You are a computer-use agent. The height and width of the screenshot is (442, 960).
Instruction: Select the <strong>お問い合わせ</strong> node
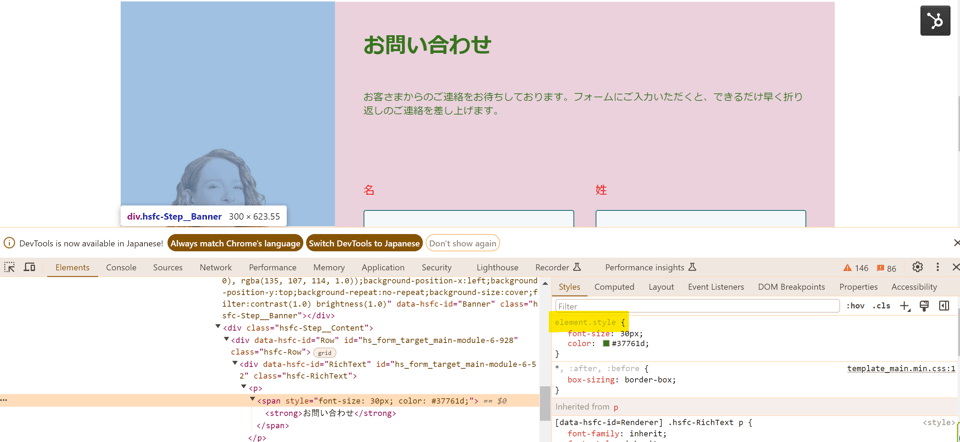pyautogui.click(x=331, y=413)
